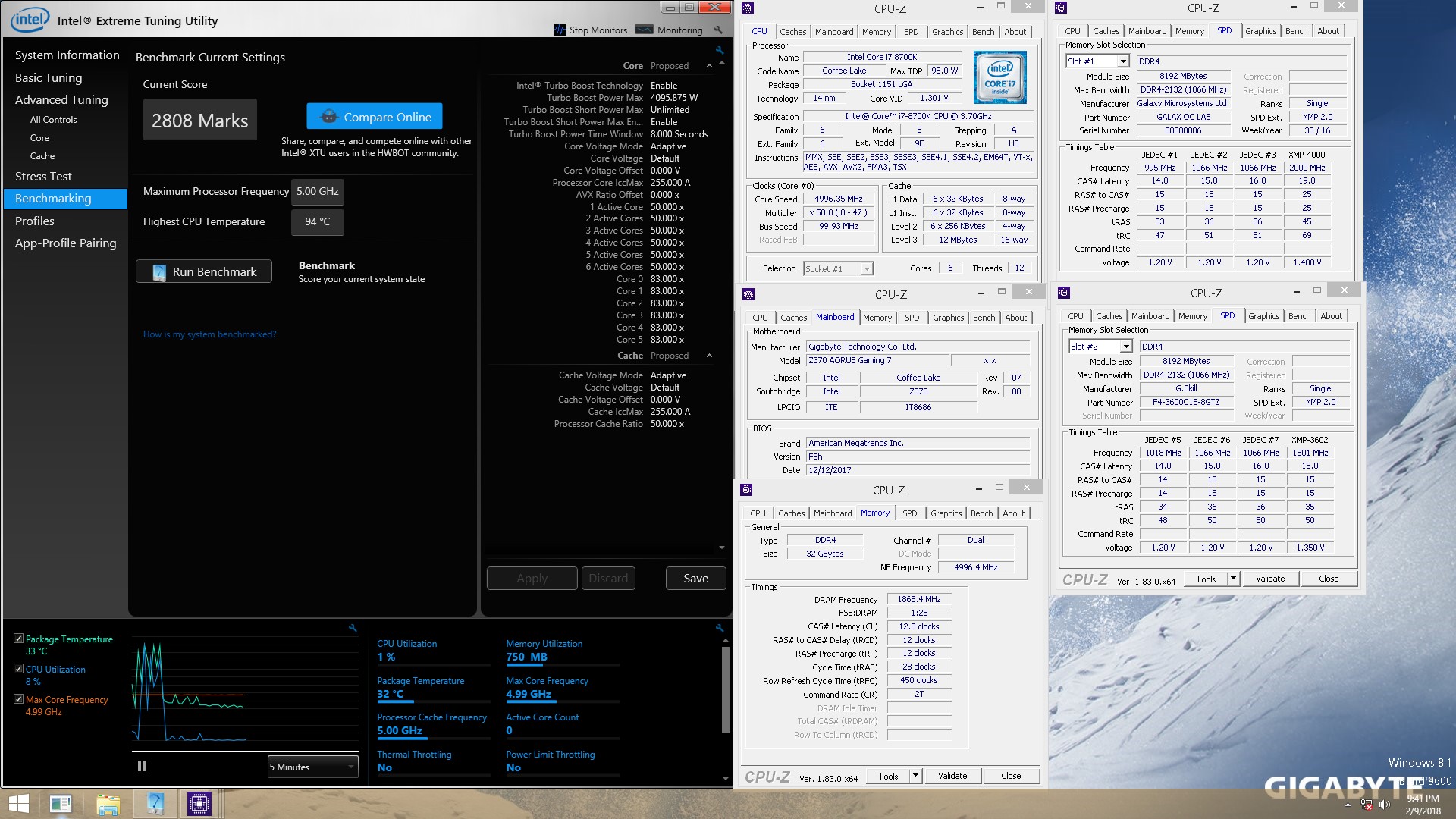Open Tools dropdown arrow in Memory window
This screenshot has width=1456, height=819.
pyautogui.click(x=915, y=776)
